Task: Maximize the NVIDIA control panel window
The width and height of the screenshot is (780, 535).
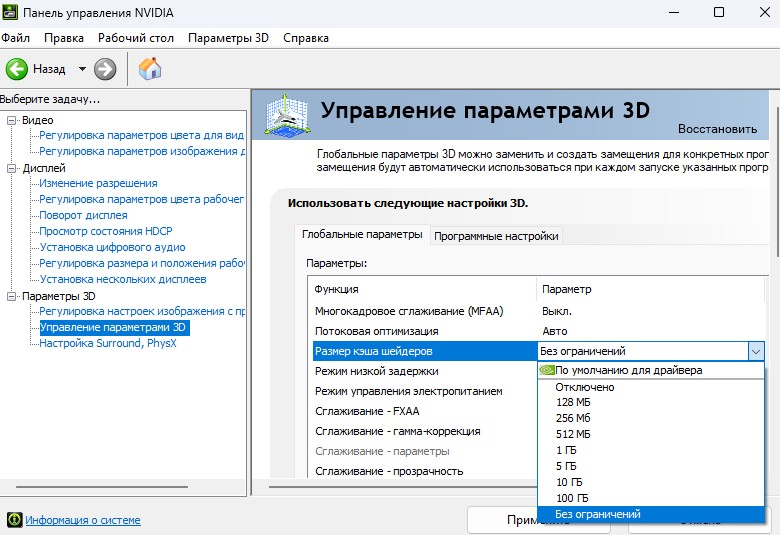Action: coord(719,12)
